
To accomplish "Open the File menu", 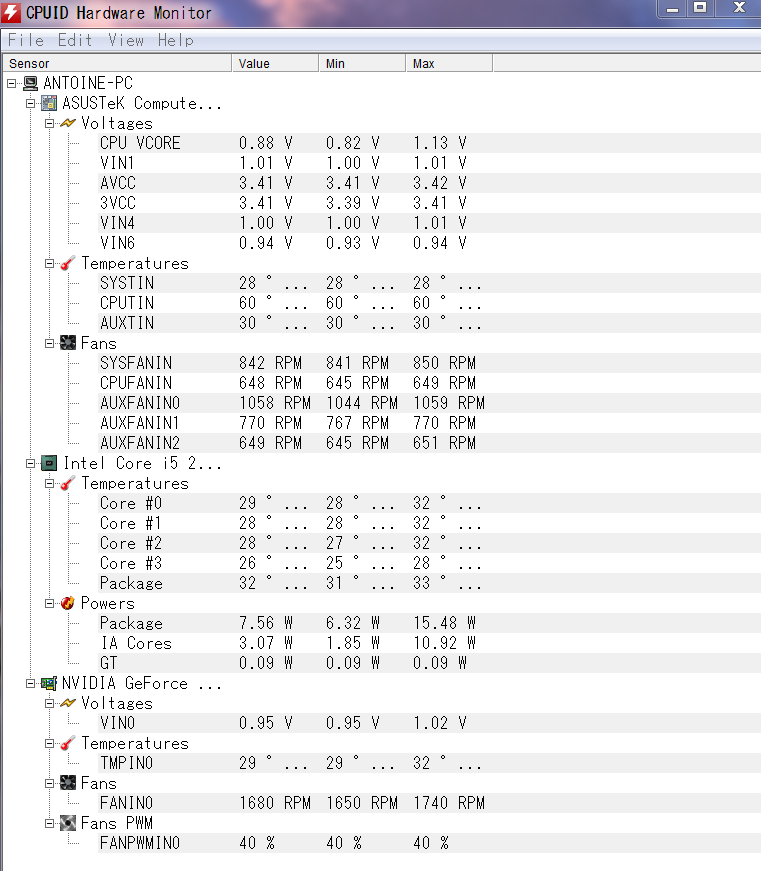I will click(x=26, y=40).
